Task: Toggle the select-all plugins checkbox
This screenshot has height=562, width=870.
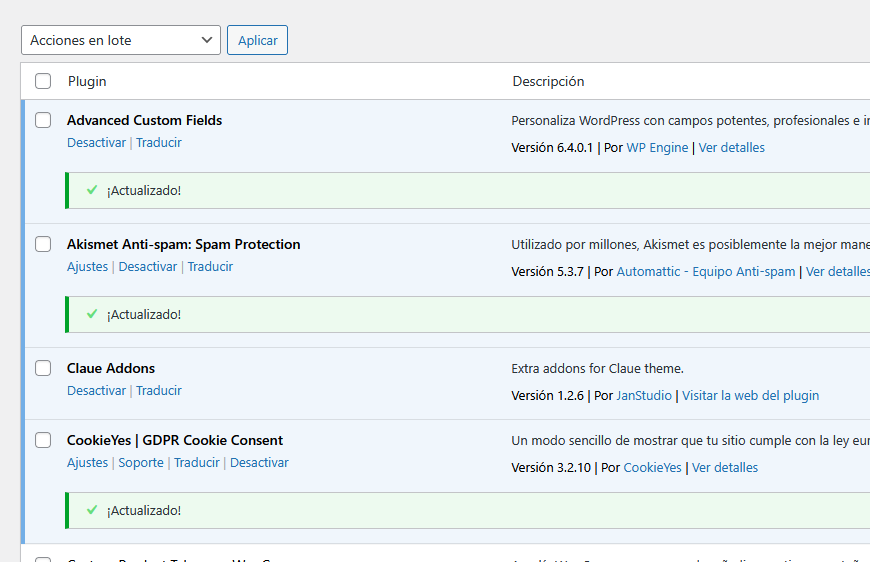Action: coord(43,81)
